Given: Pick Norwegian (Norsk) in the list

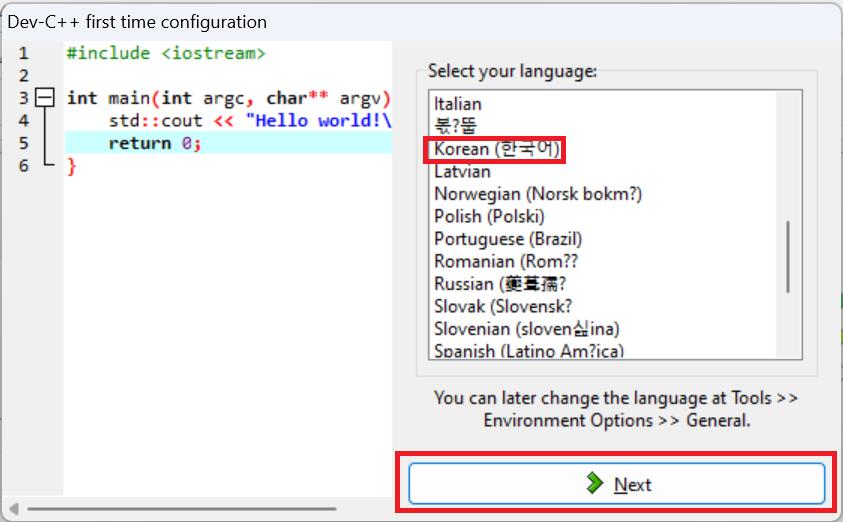Looking at the screenshot, I should click(538, 194).
